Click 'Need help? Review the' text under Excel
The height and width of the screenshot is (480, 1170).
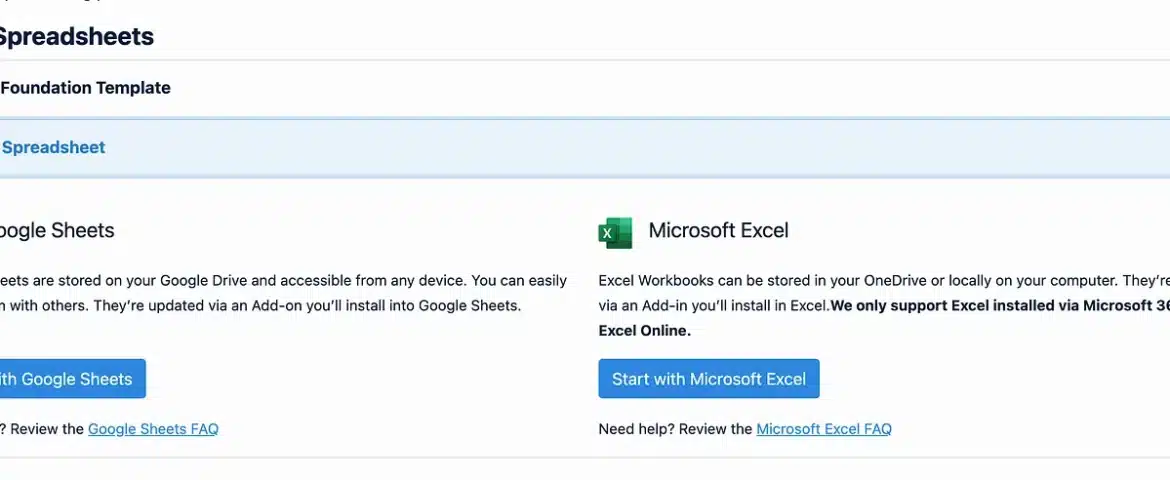pyautogui.click(x=675, y=428)
